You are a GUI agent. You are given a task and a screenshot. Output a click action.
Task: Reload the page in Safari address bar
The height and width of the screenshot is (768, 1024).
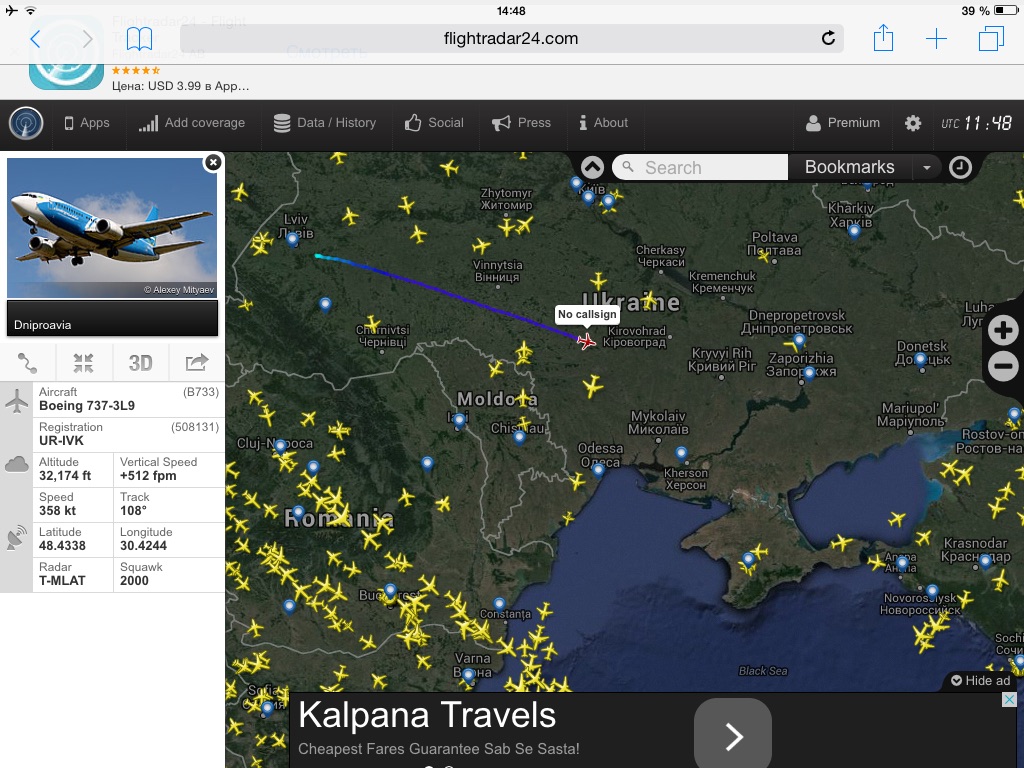tap(828, 39)
